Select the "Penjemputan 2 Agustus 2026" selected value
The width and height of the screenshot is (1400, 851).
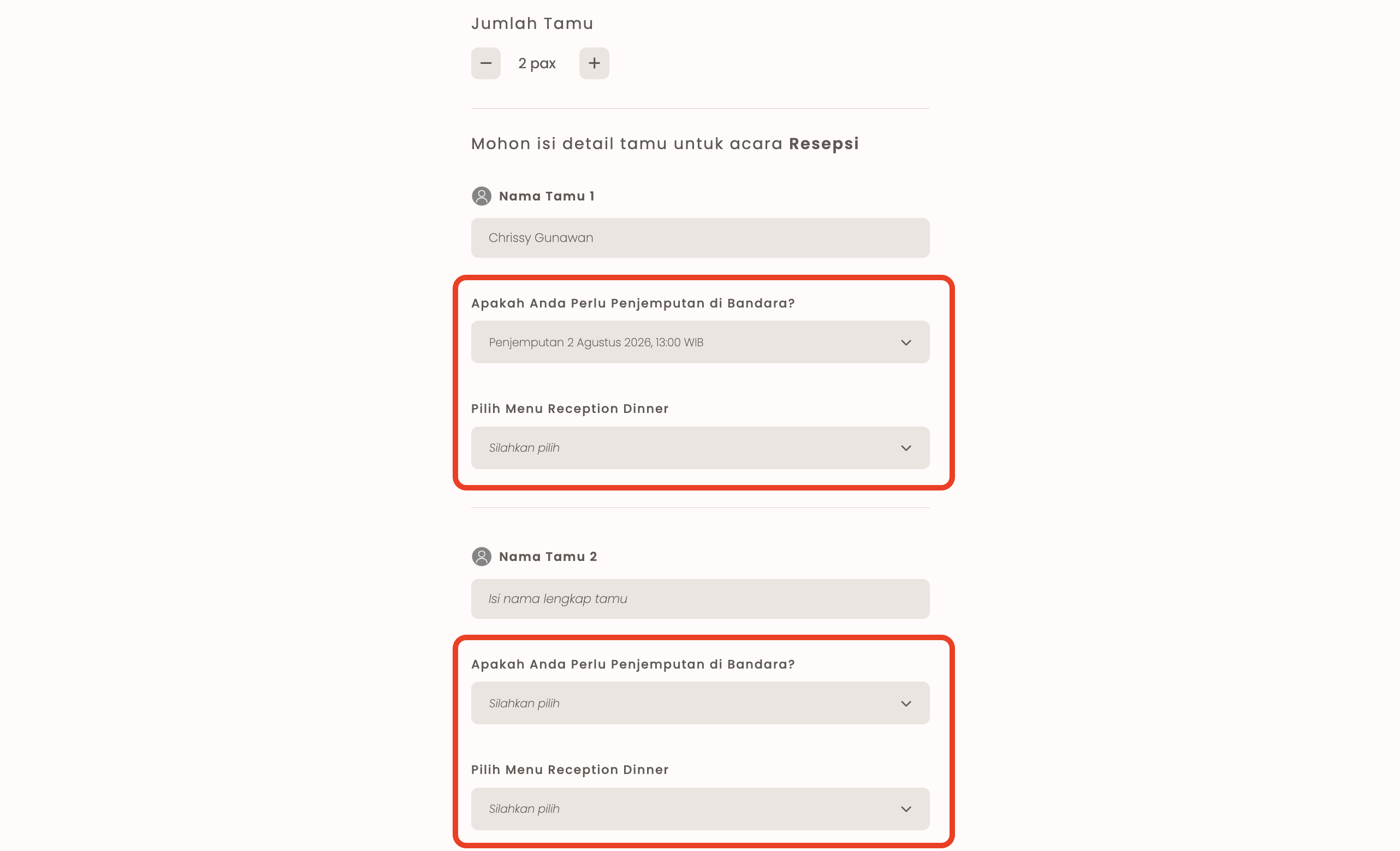click(x=596, y=342)
